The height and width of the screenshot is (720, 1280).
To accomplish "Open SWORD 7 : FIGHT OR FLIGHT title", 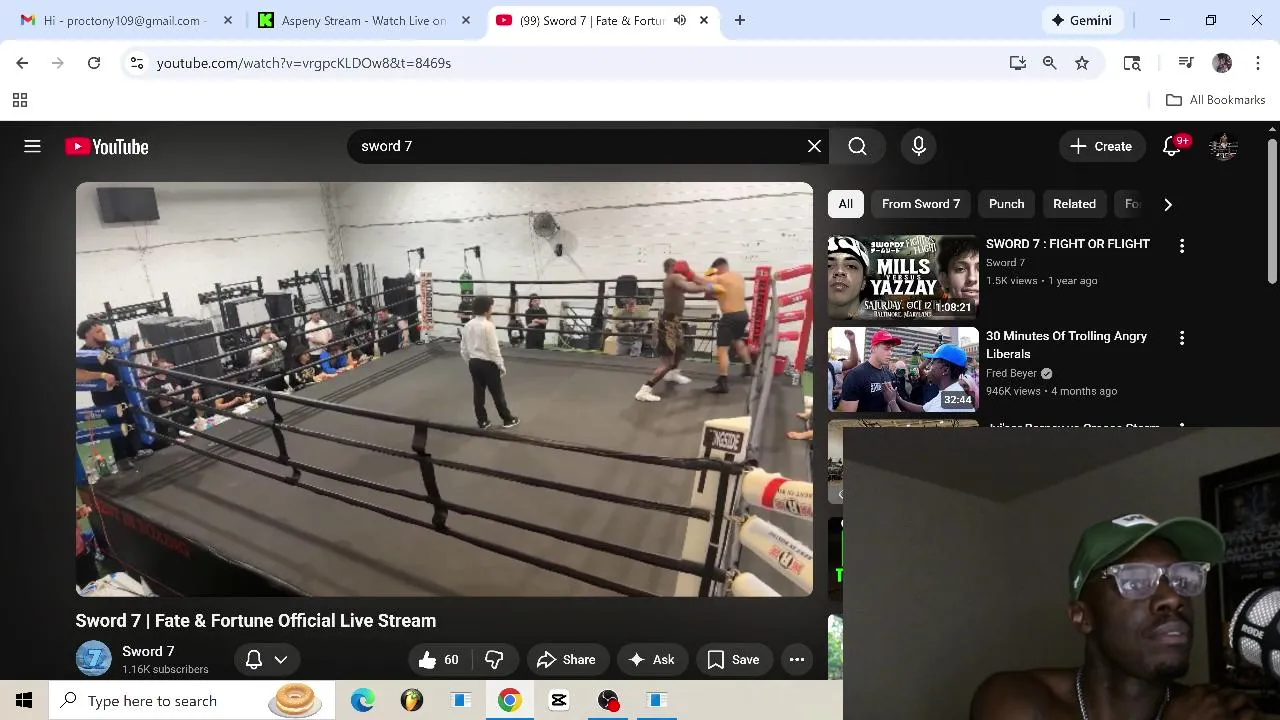I will point(1068,244).
